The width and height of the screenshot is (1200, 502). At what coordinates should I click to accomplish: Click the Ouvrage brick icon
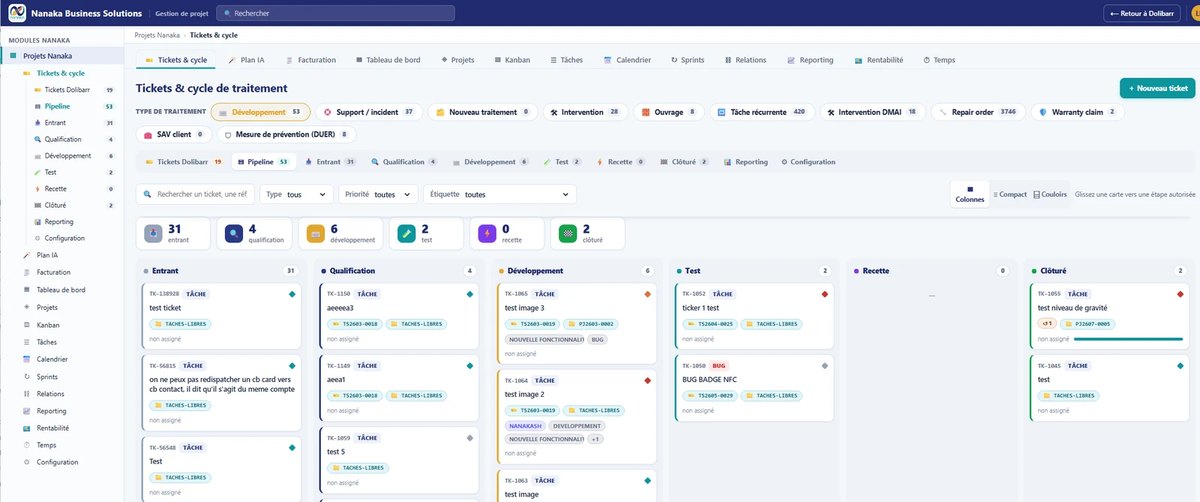pos(646,112)
